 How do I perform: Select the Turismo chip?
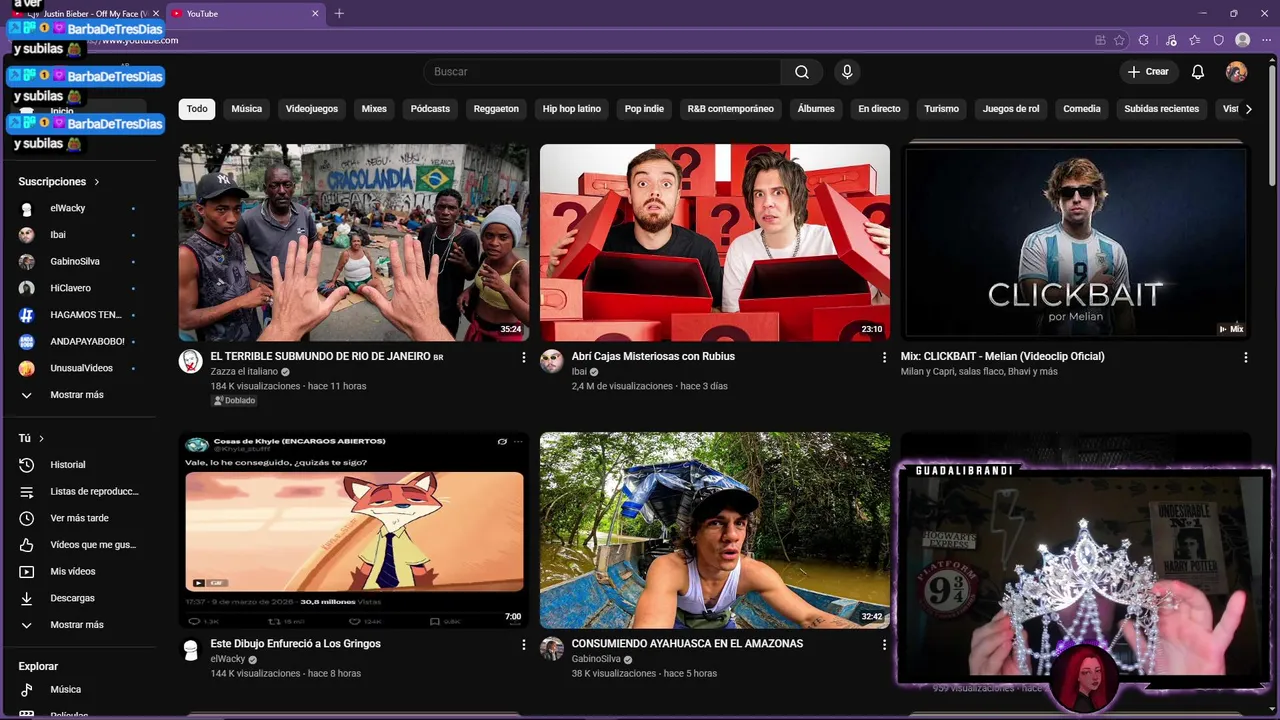941,109
